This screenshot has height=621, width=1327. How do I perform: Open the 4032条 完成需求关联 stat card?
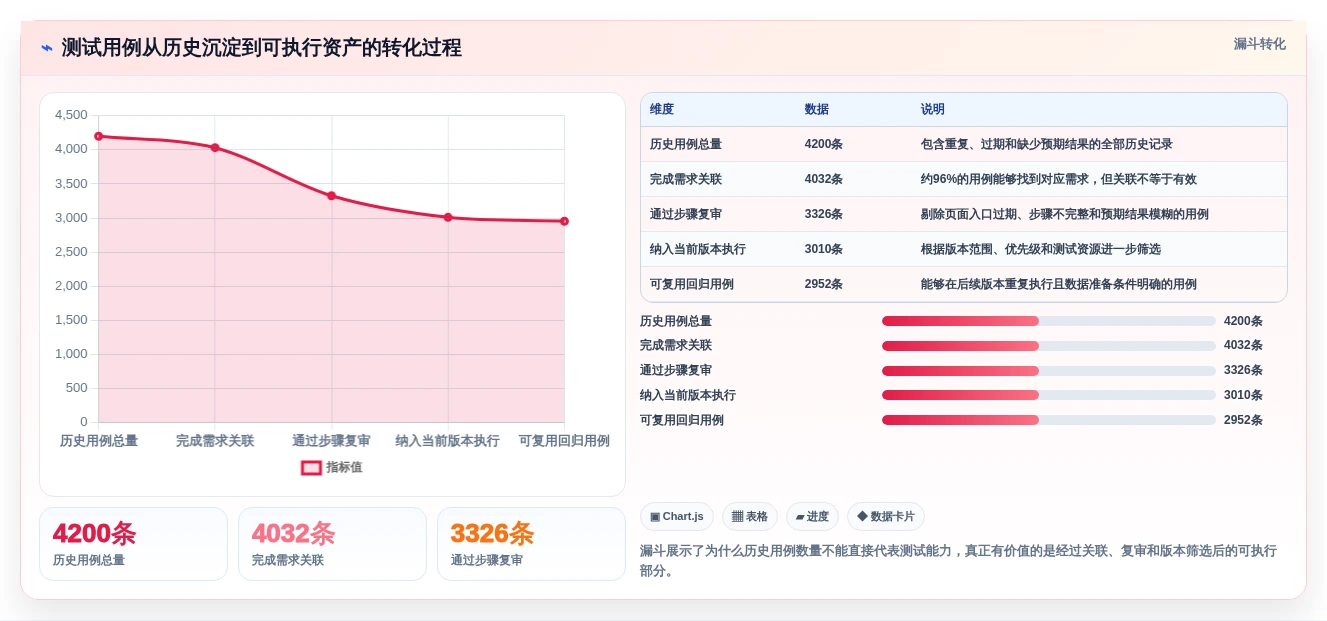point(332,544)
